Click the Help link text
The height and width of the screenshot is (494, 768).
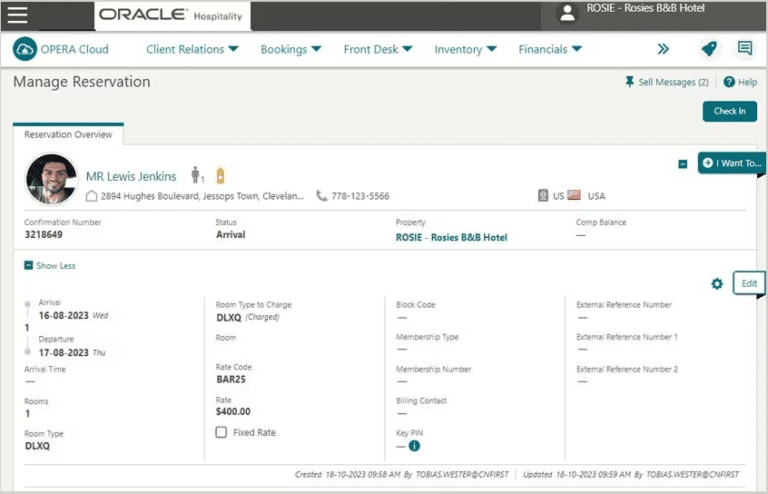[x=747, y=82]
